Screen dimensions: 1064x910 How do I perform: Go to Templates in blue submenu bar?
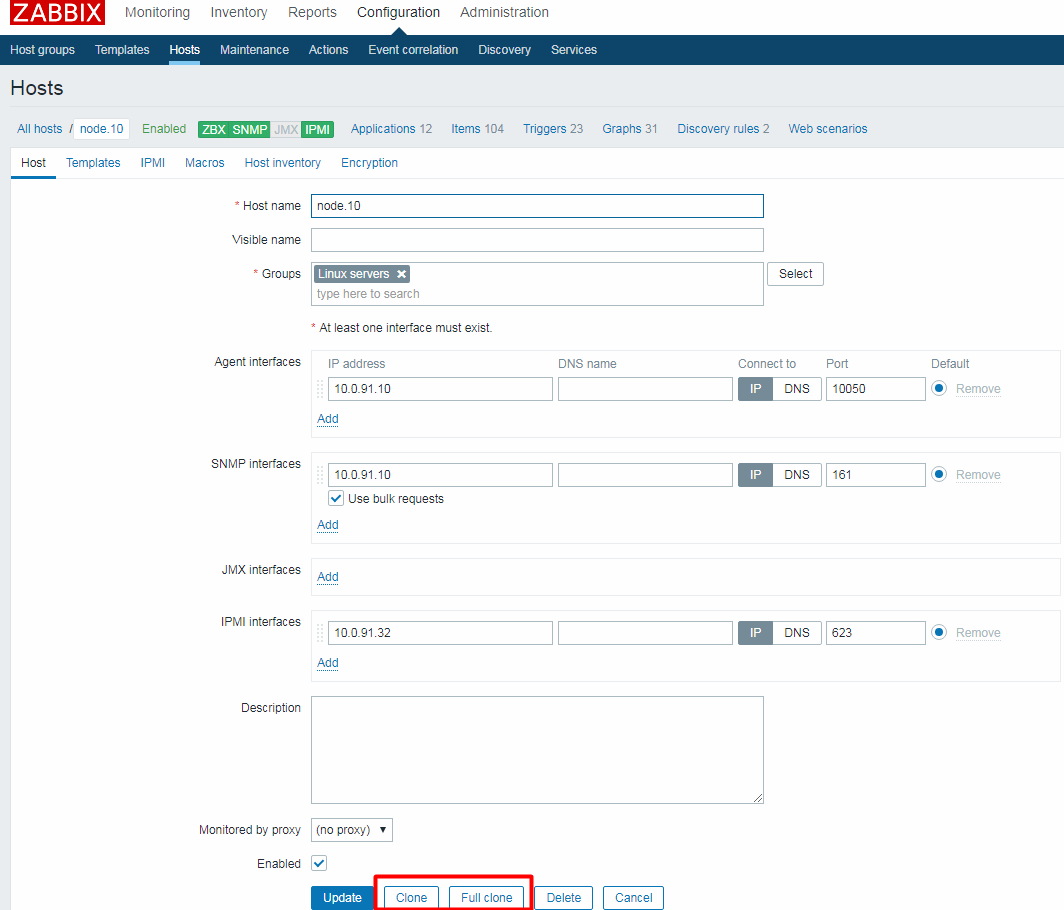(x=122, y=50)
